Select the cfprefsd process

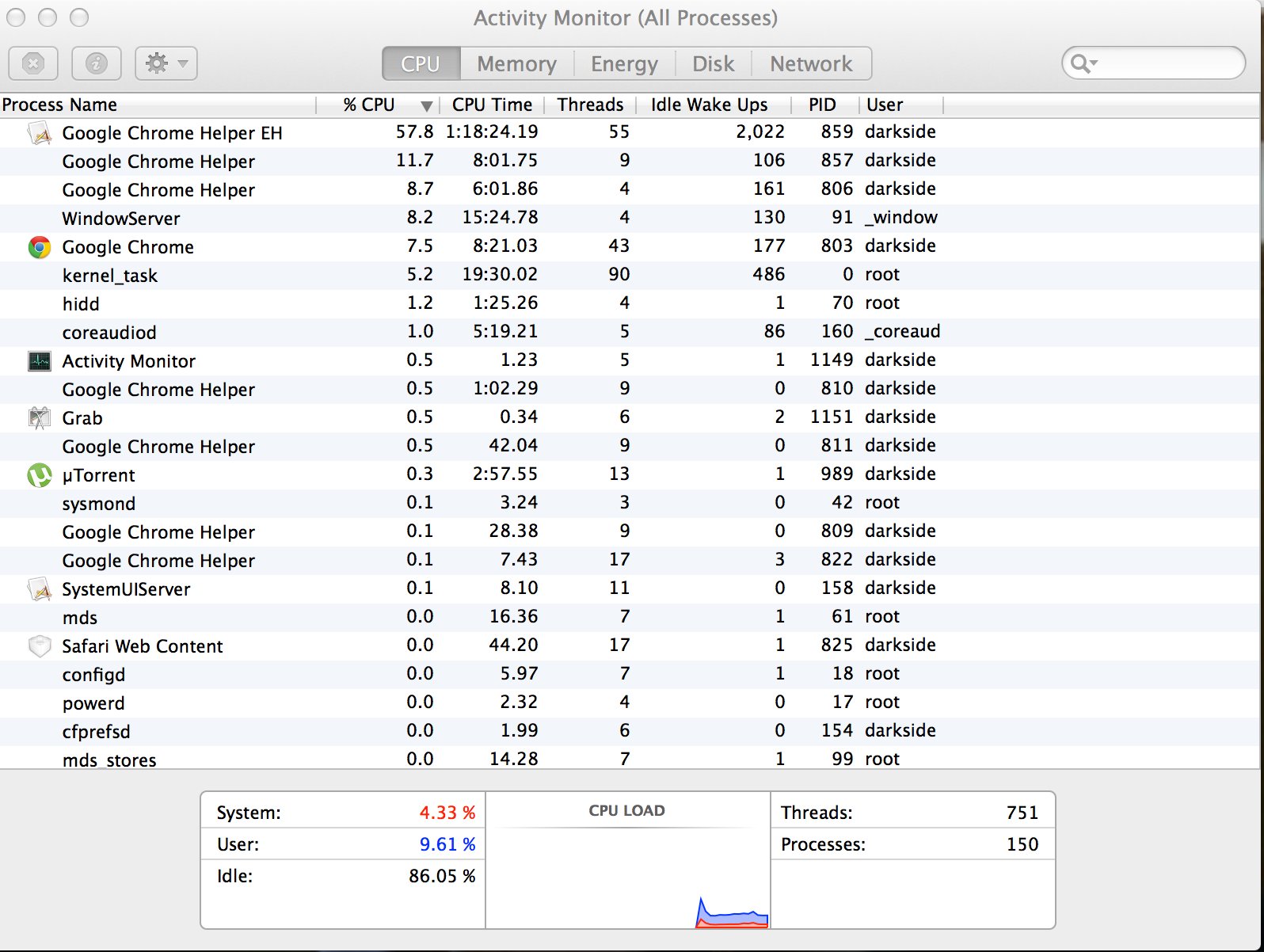(x=630, y=732)
